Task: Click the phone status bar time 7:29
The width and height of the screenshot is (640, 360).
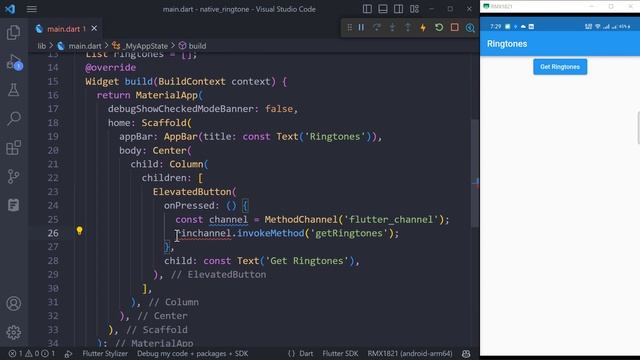Action: [496, 27]
